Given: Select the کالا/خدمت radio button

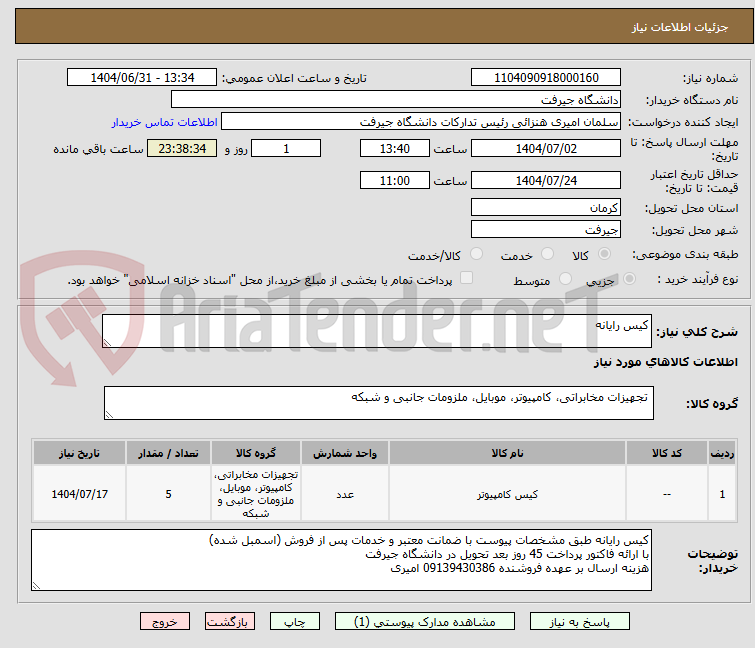Looking at the screenshot, I should [476, 254].
